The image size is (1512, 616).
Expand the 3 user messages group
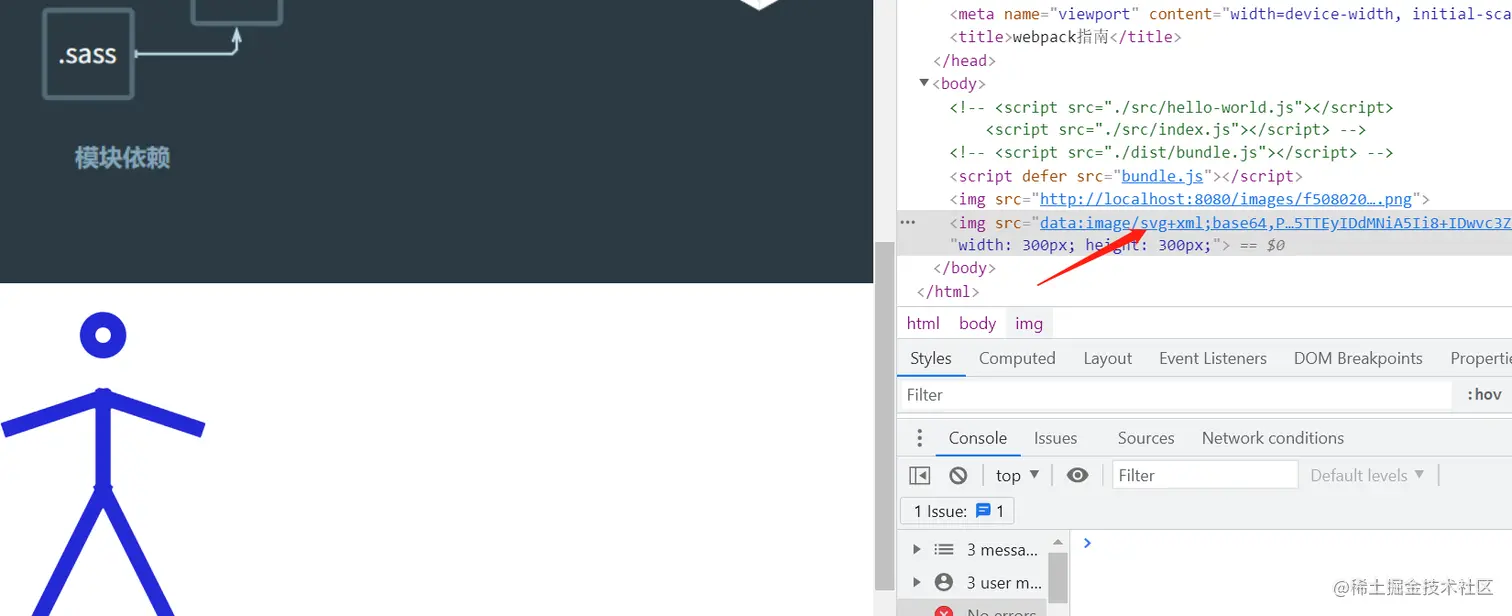click(x=917, y=582)
